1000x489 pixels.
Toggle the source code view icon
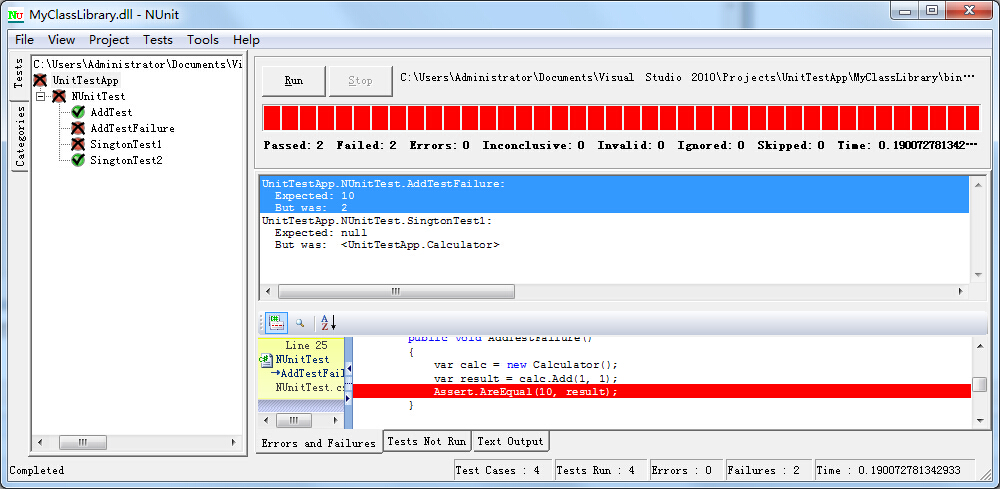(276, 323)
